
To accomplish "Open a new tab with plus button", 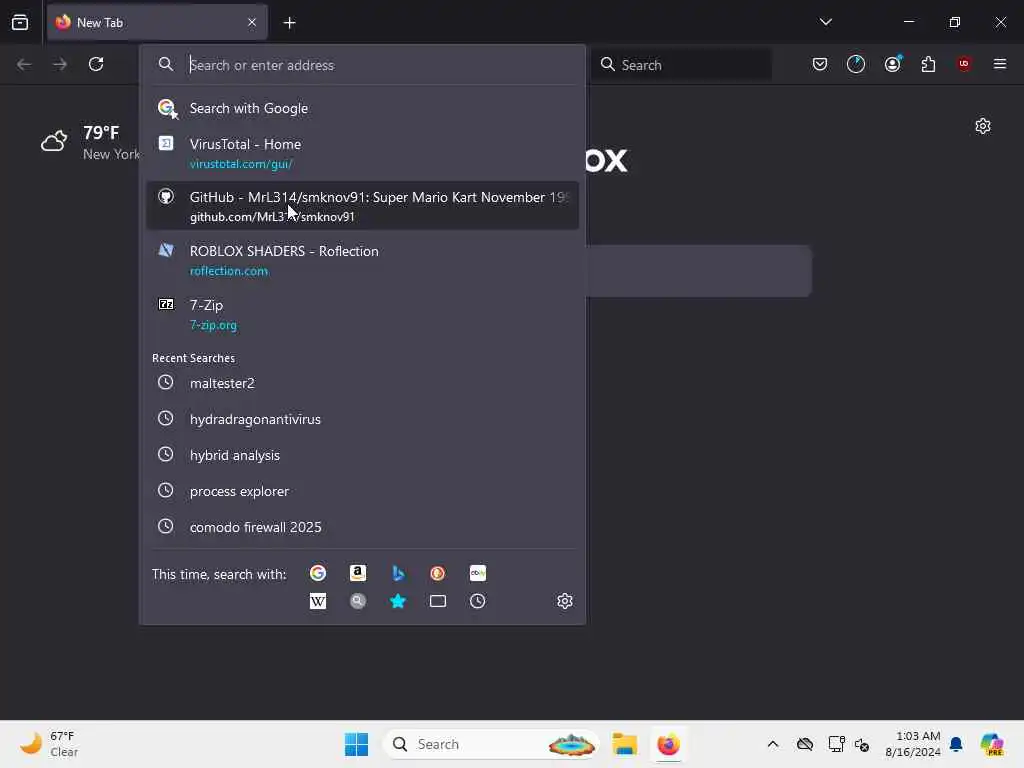I will (289, 23).
